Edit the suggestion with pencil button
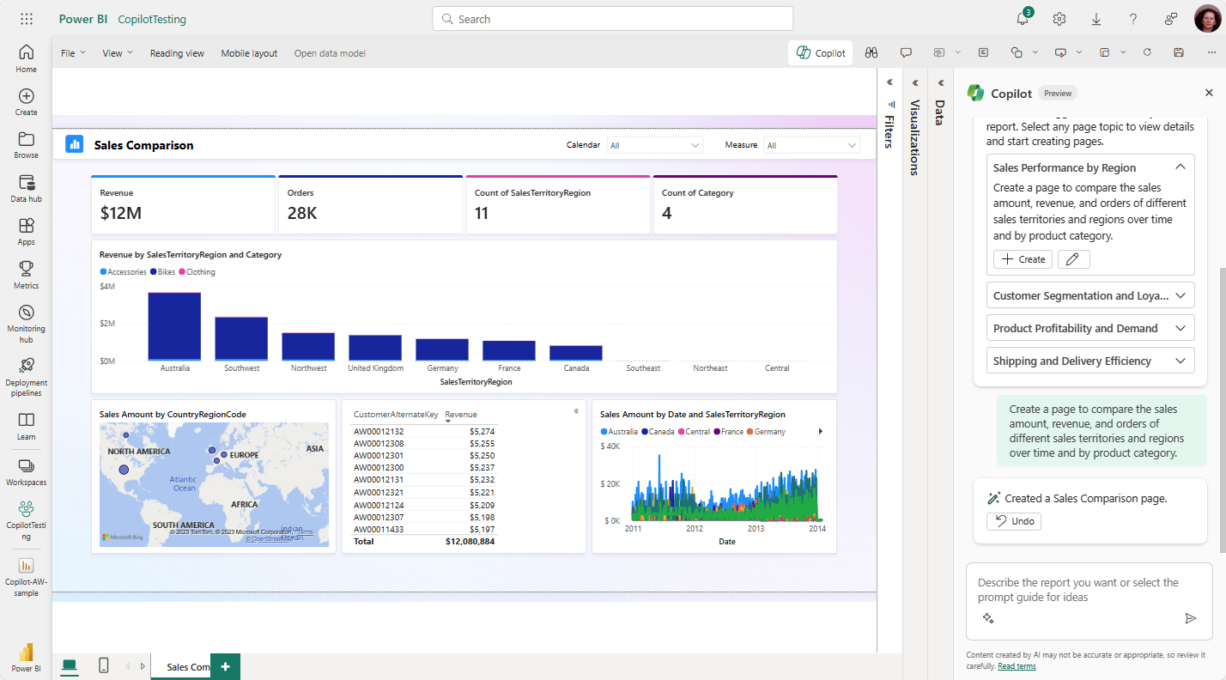This screenshot has width=1226, height=680. [1073, 259]
